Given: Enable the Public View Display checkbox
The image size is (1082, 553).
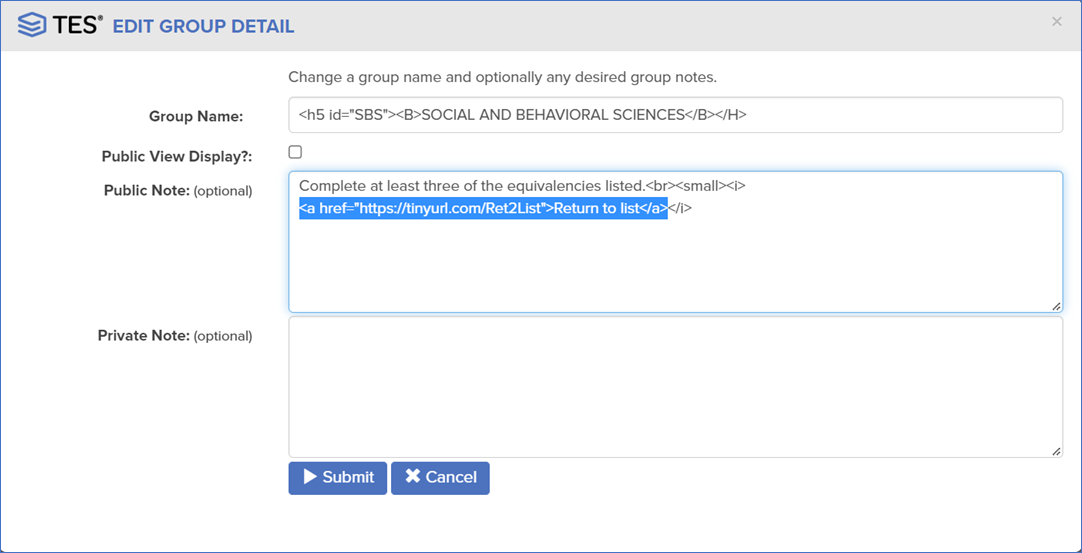Looking at the screenshot, I should 295,152.
